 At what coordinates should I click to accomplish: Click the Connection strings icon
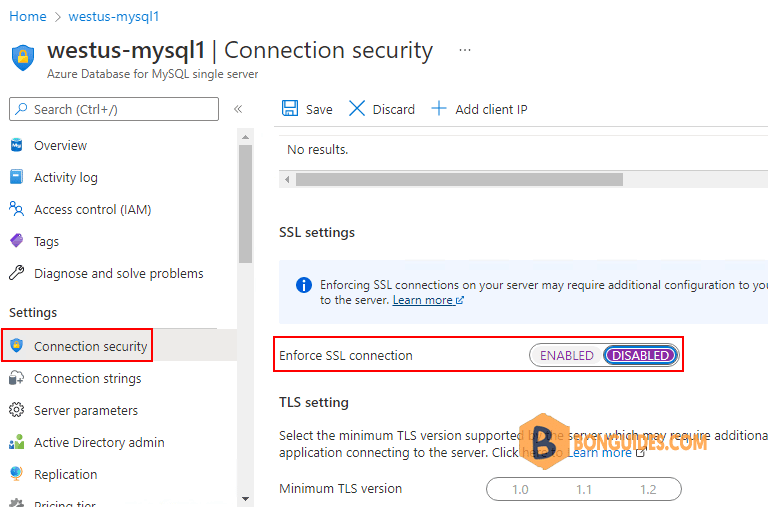(17, 378)
